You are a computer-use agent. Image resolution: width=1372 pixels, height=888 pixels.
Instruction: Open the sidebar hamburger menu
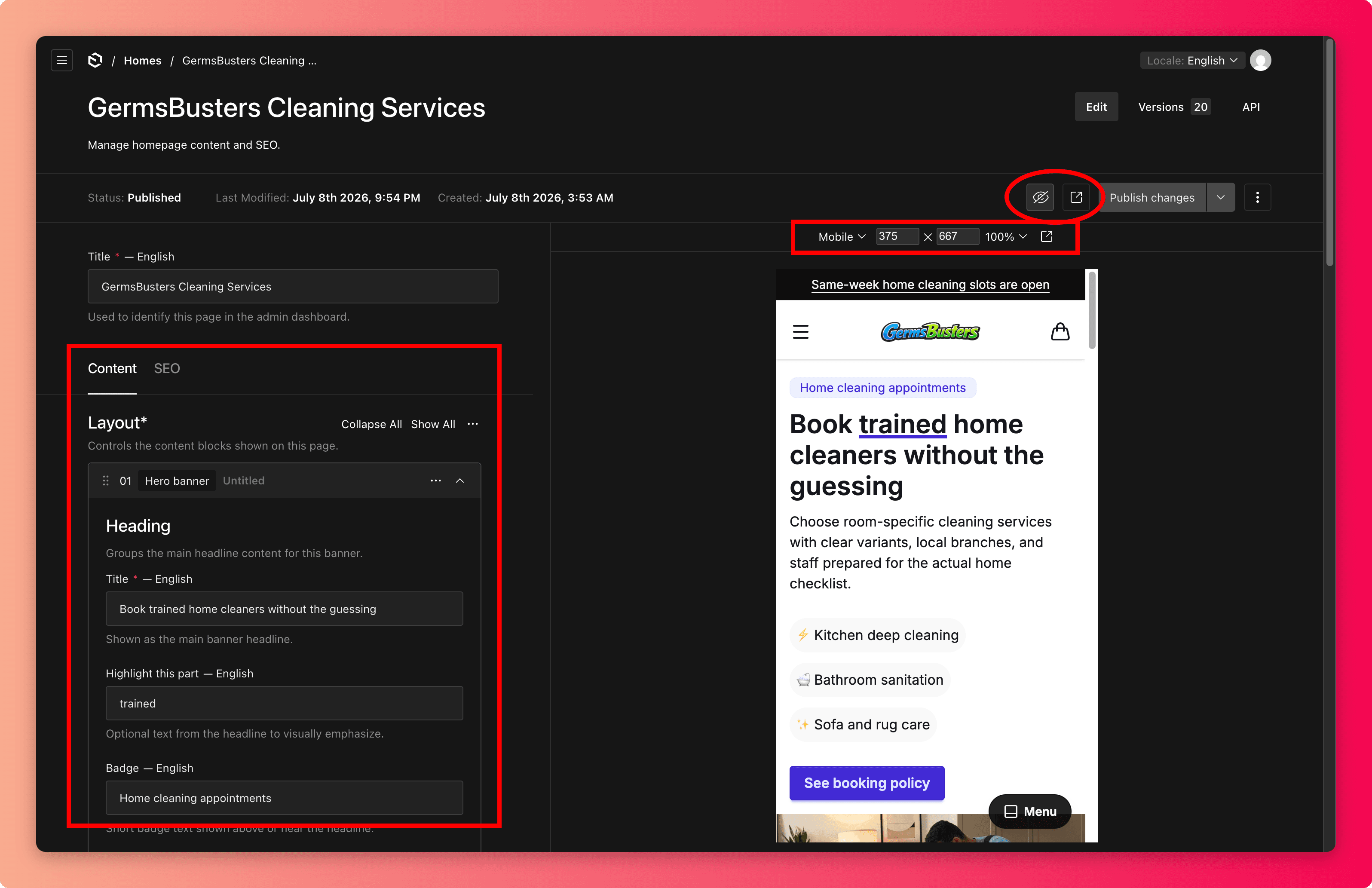pos(62,61)
